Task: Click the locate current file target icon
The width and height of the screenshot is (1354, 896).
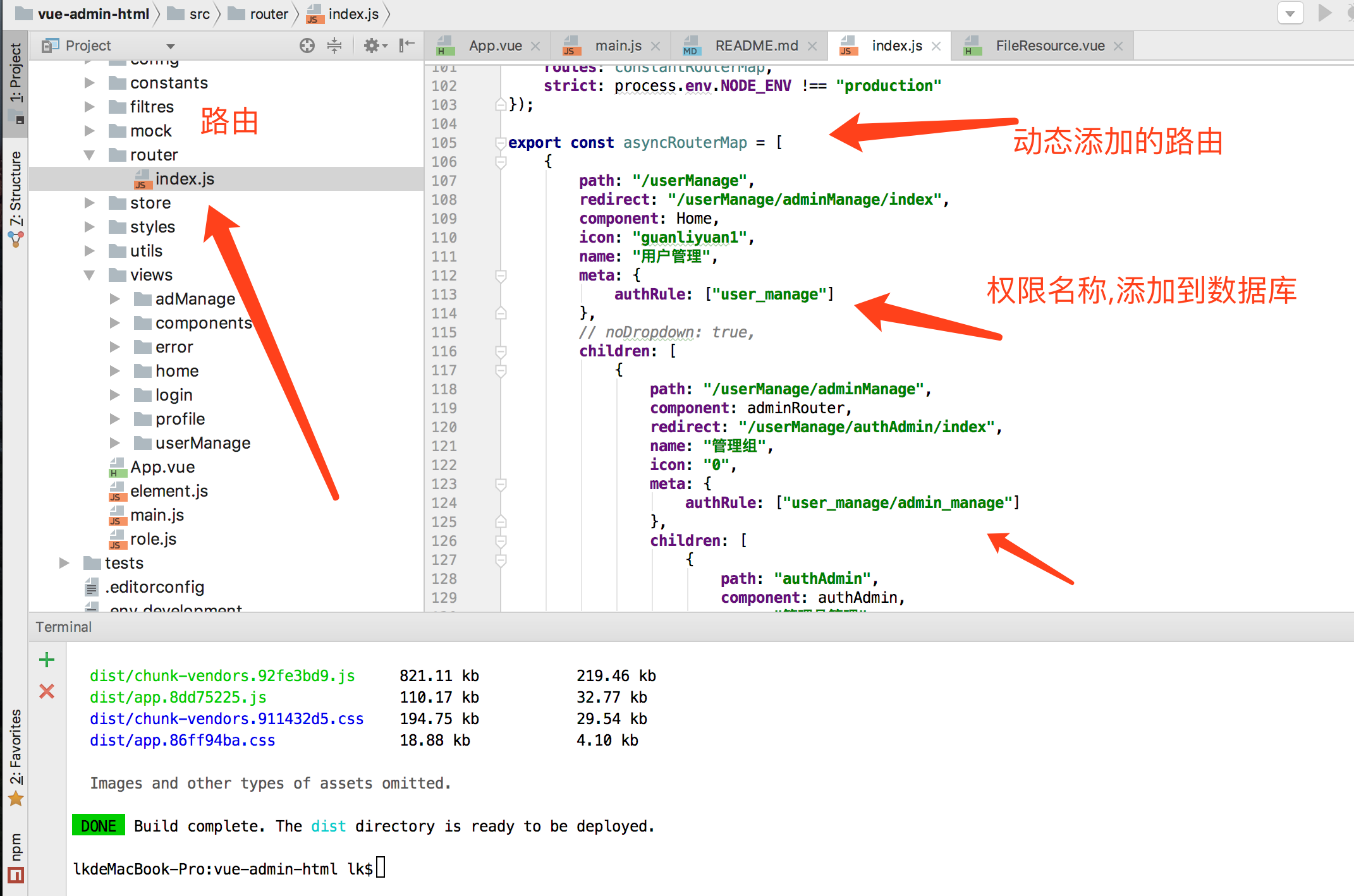Action: coord(307,45)
